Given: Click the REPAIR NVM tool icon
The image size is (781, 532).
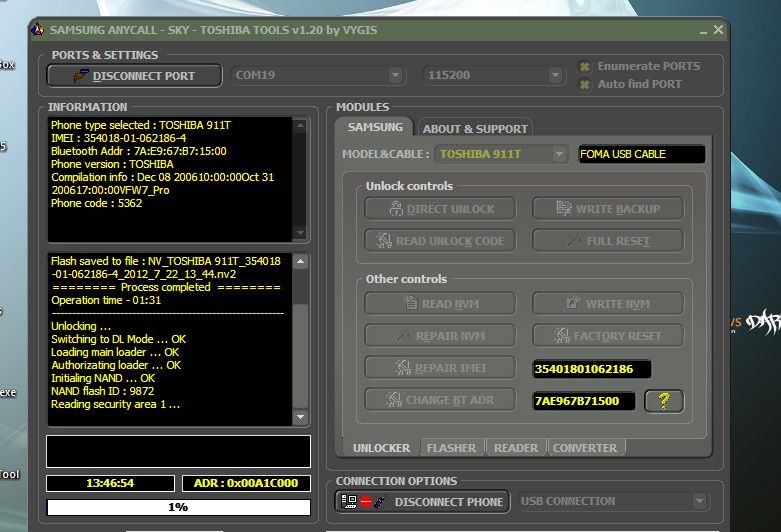Looking at the screenshot, I should tap(403, 337).
